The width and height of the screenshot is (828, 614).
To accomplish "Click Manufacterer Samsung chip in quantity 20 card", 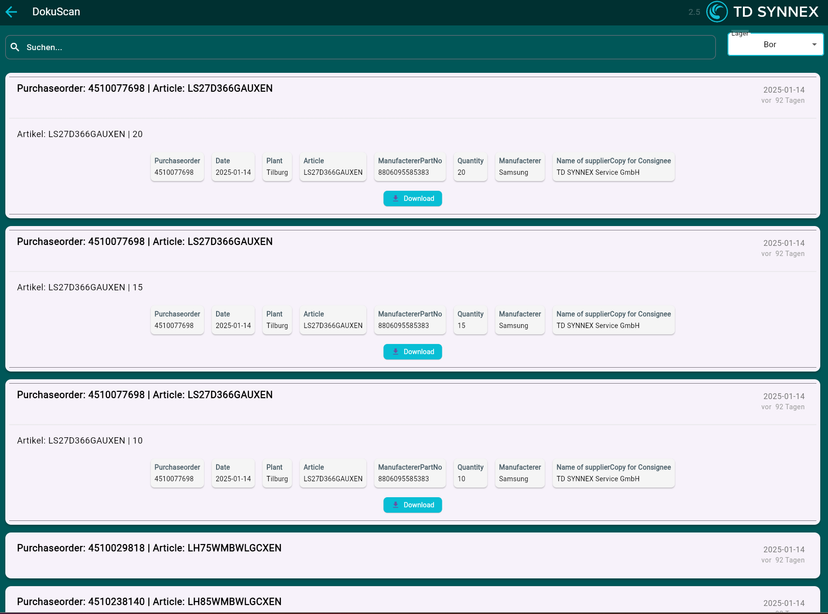I will click(520, 166).
